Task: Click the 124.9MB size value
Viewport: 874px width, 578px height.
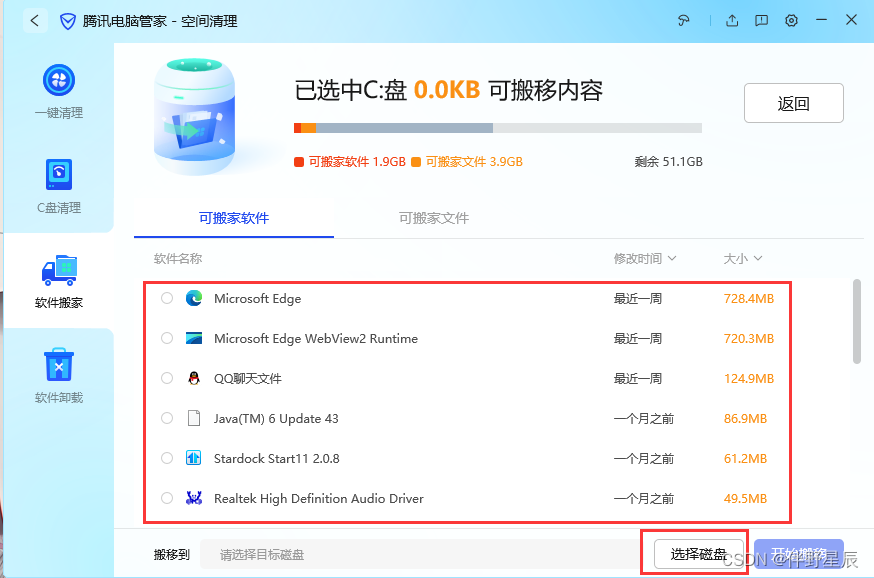Action: 749,379
